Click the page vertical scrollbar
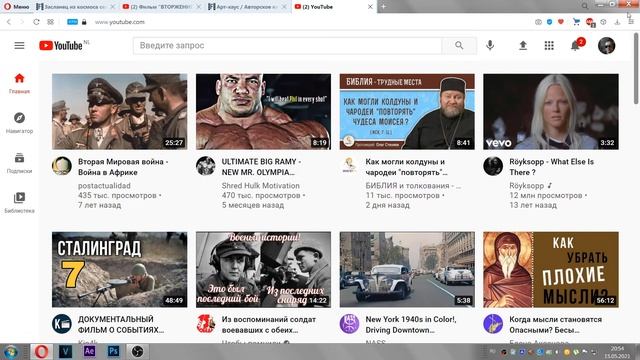The image size is (640, 360). 636,68
